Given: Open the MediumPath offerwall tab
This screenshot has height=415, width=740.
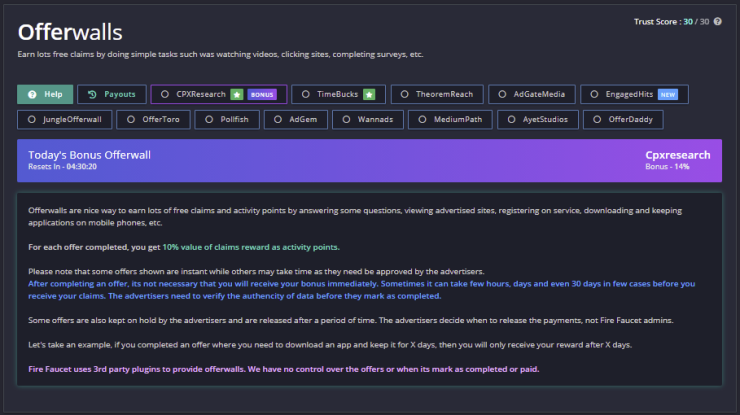Looking at the screenshot, I should 450,119.
